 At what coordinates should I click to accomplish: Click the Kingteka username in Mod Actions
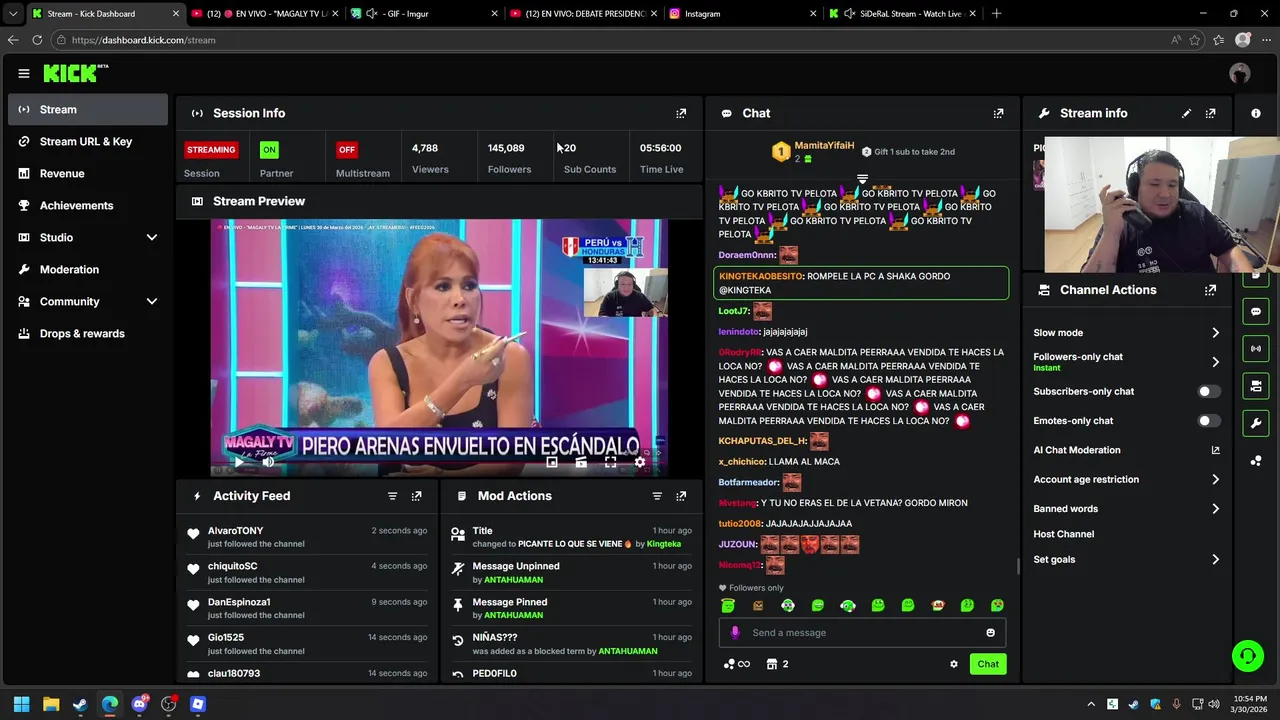[x=664, y=544]
